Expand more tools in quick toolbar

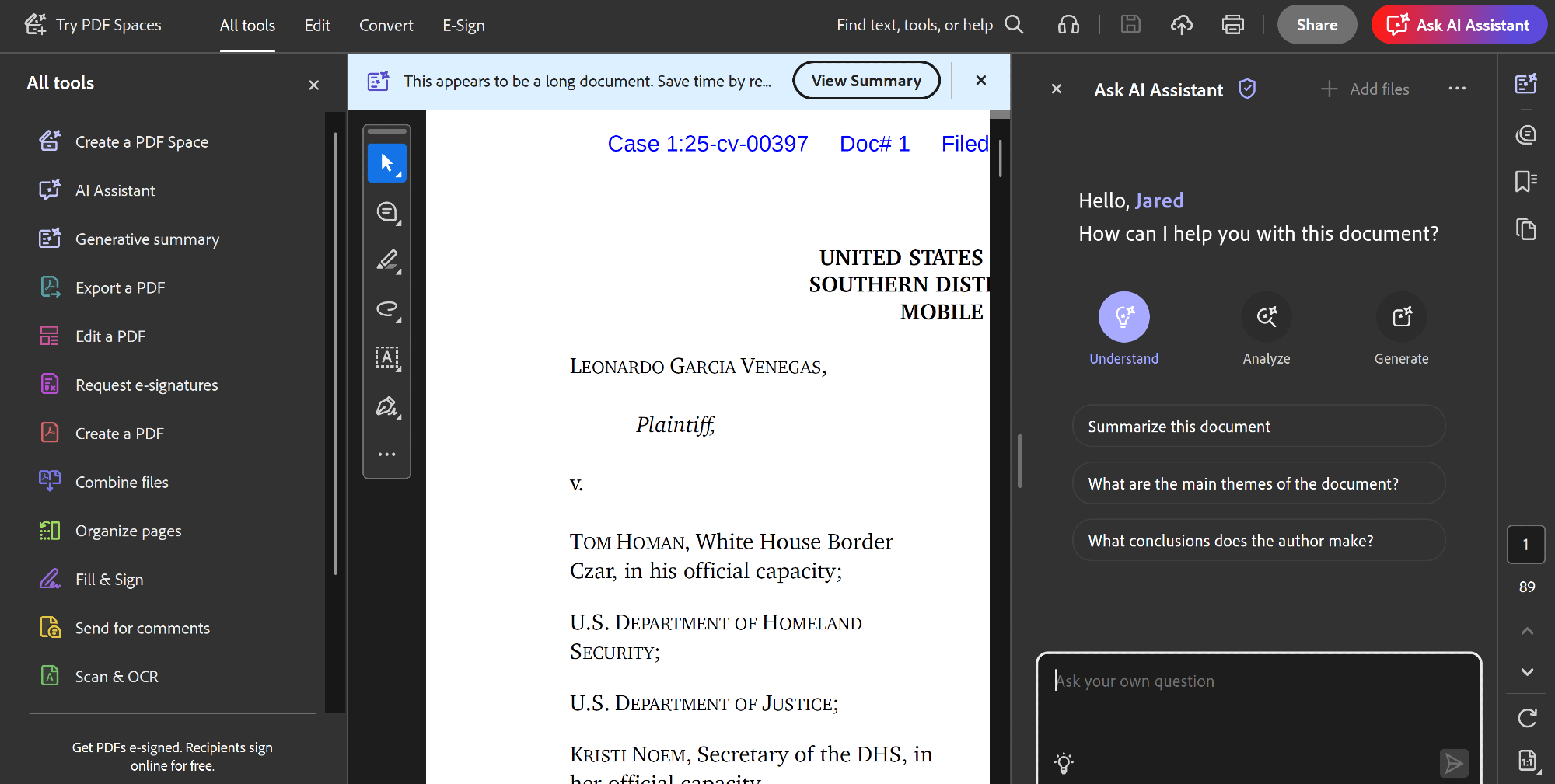[x=386, y=455]
